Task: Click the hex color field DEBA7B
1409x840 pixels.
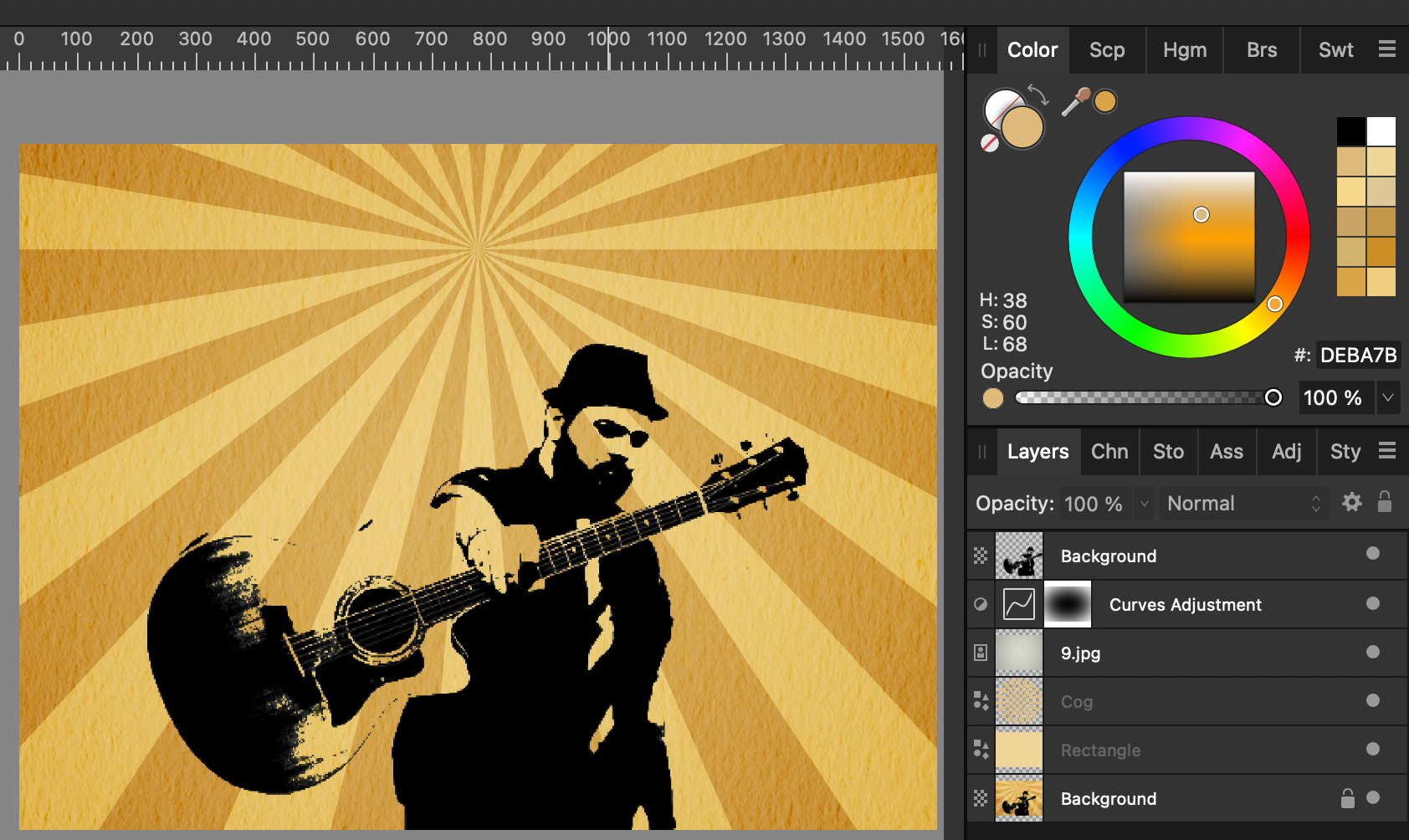Action: pyautogui.click(x=1358, y=356)
